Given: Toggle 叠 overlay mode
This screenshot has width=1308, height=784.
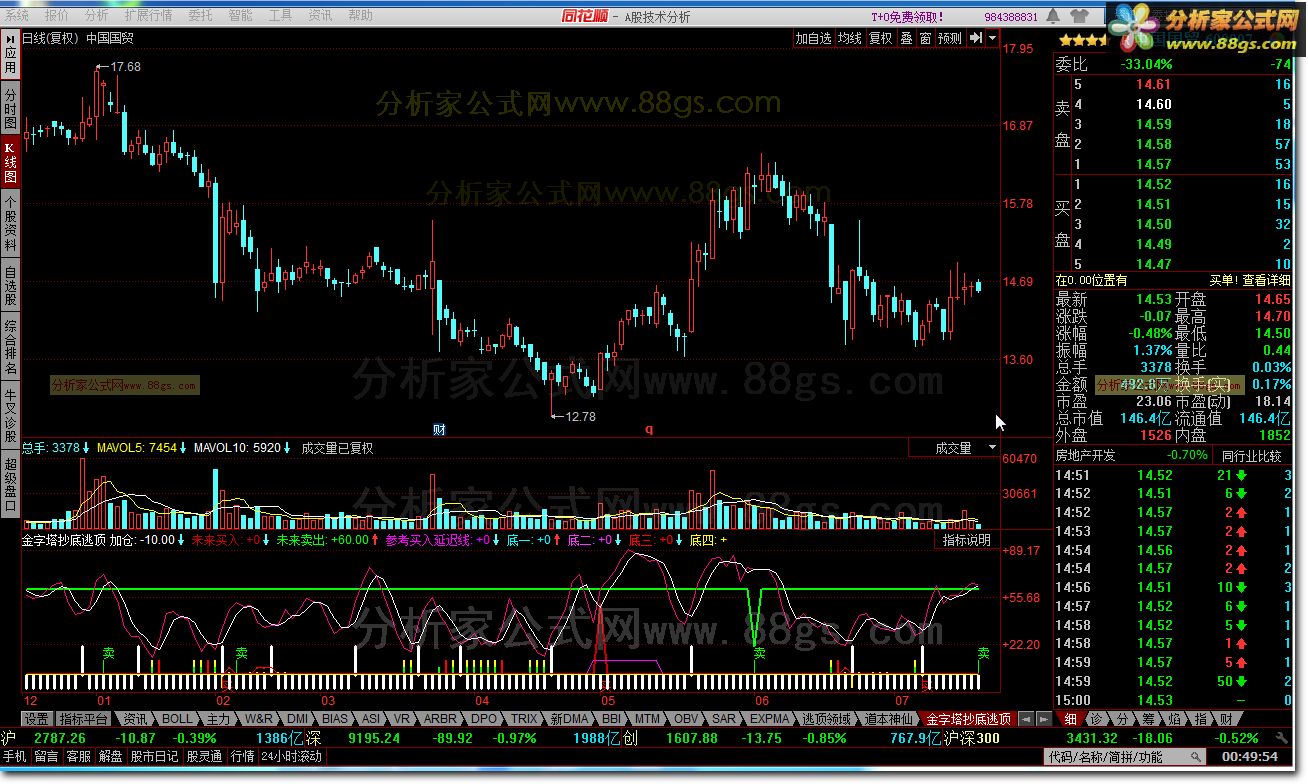Looking at the screenshot, I should click(x=906, y=38).
